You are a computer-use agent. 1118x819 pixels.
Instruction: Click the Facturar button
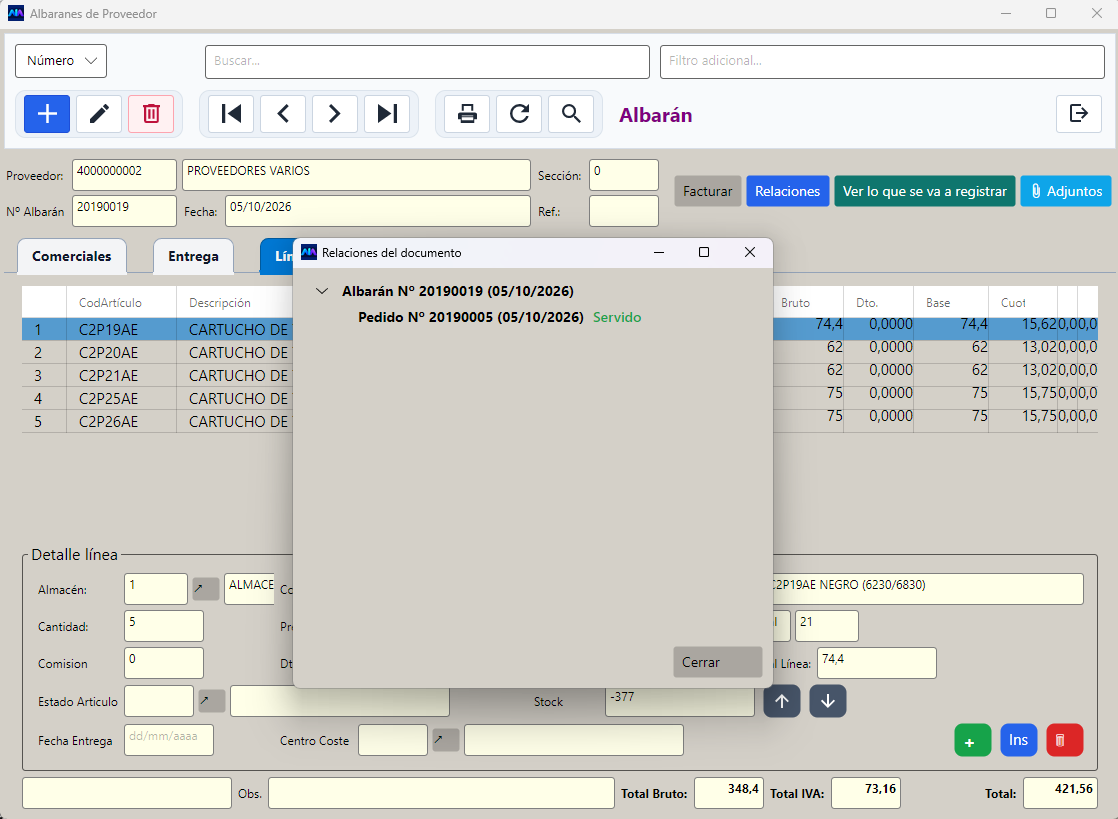click(707, 191)
